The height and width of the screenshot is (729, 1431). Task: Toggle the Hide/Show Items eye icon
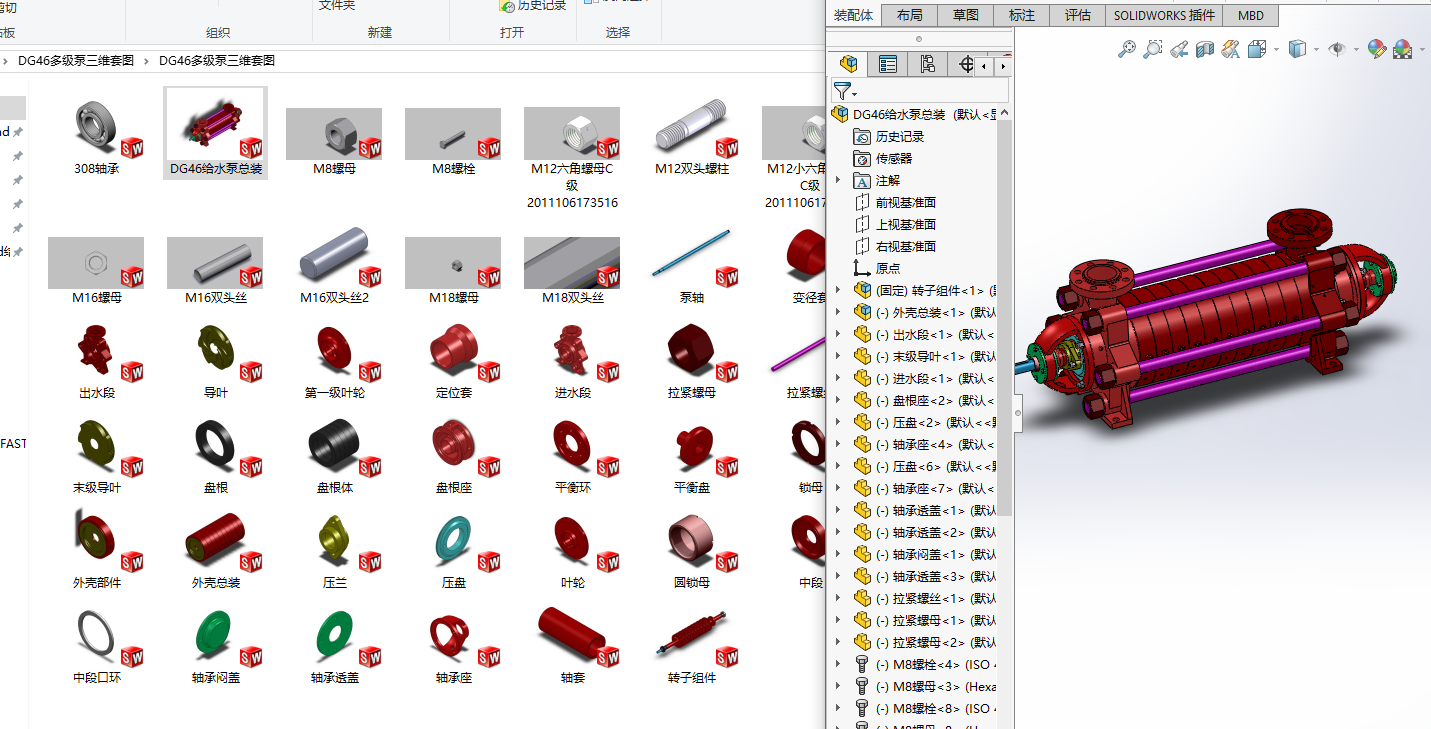click(x=1336, y=49)
